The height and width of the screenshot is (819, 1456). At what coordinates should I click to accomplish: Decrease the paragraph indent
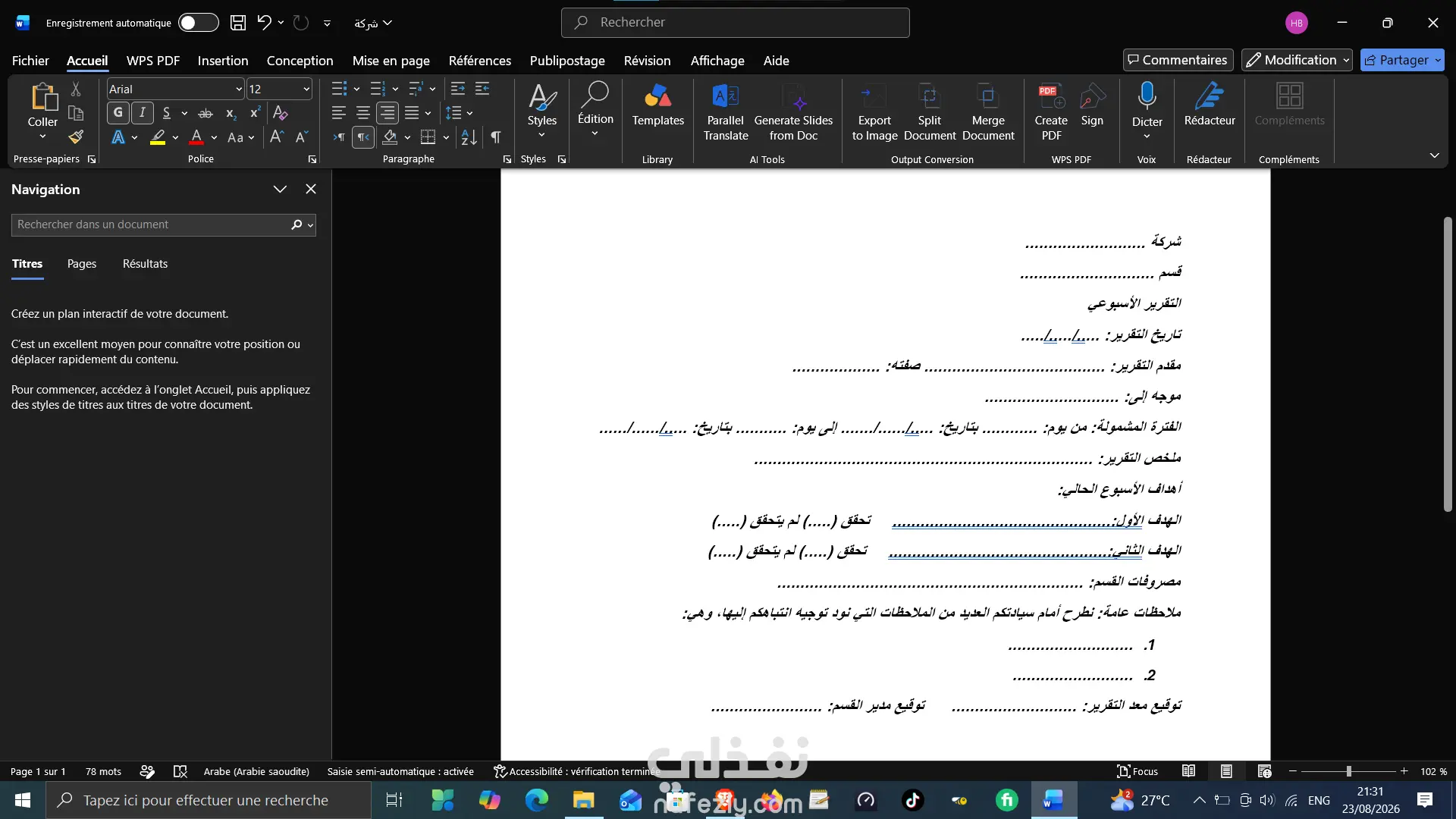[x=458, y=89]
